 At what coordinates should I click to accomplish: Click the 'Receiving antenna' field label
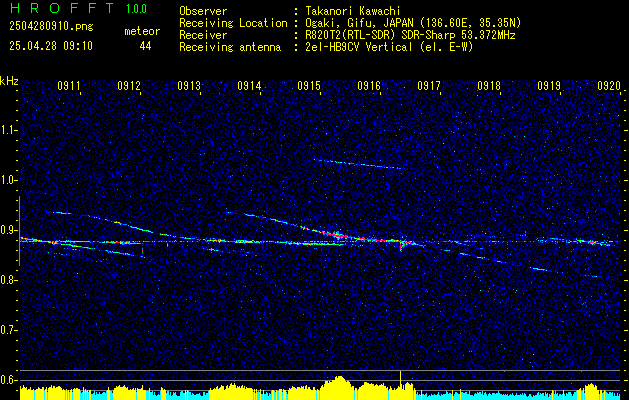coord(230,47)
